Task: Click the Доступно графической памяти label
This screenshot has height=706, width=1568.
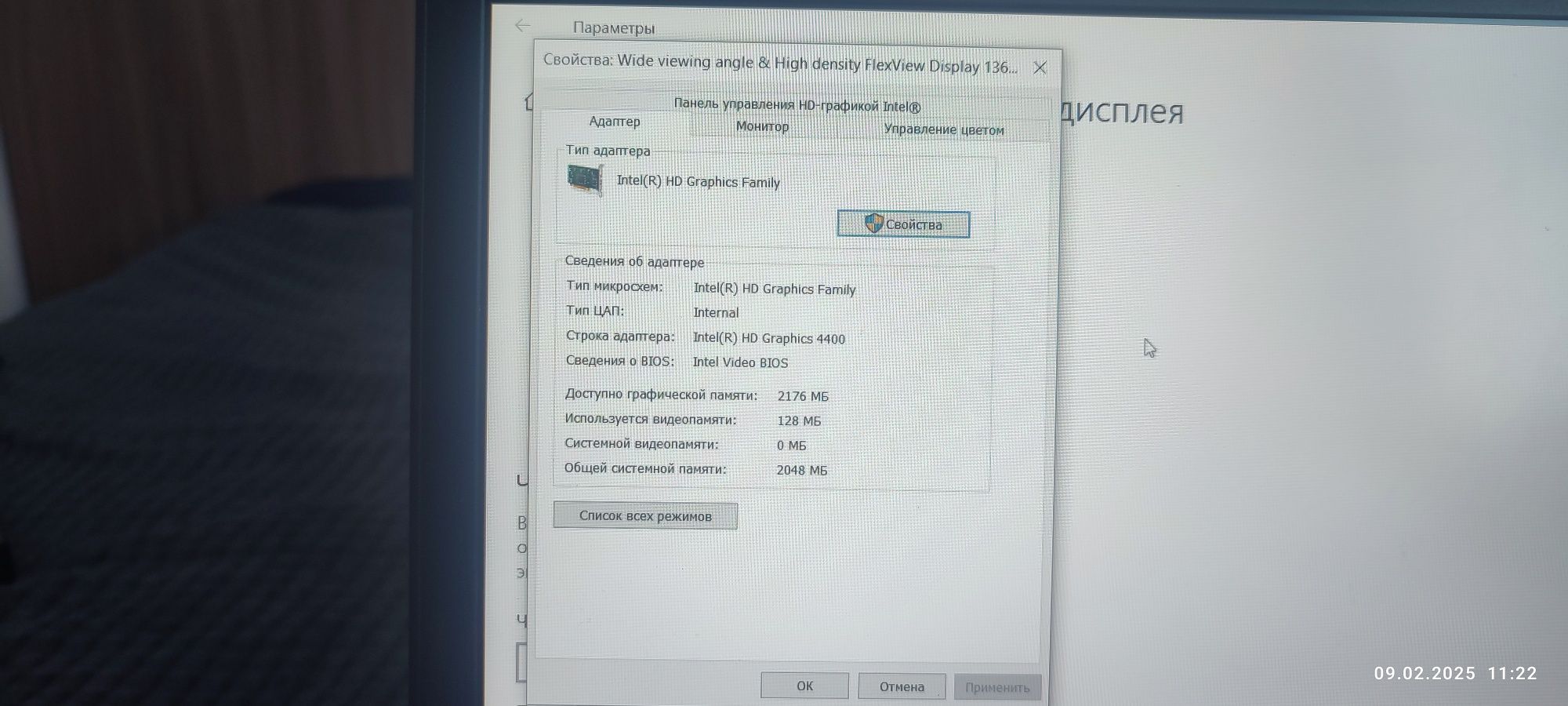Action: tap(661, 395)
